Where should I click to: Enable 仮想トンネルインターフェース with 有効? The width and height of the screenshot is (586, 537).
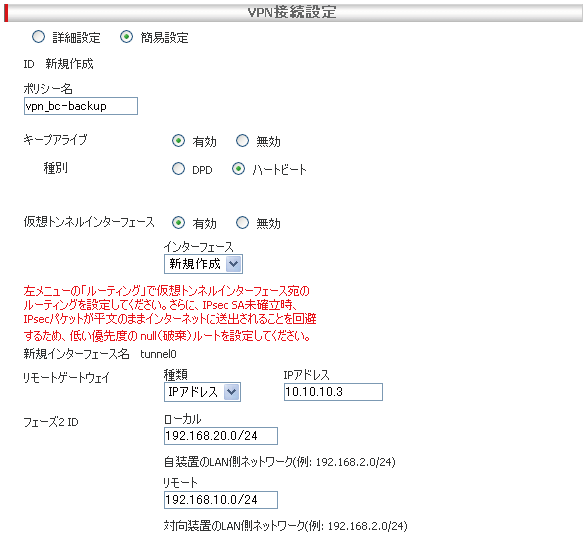point(178,223)
